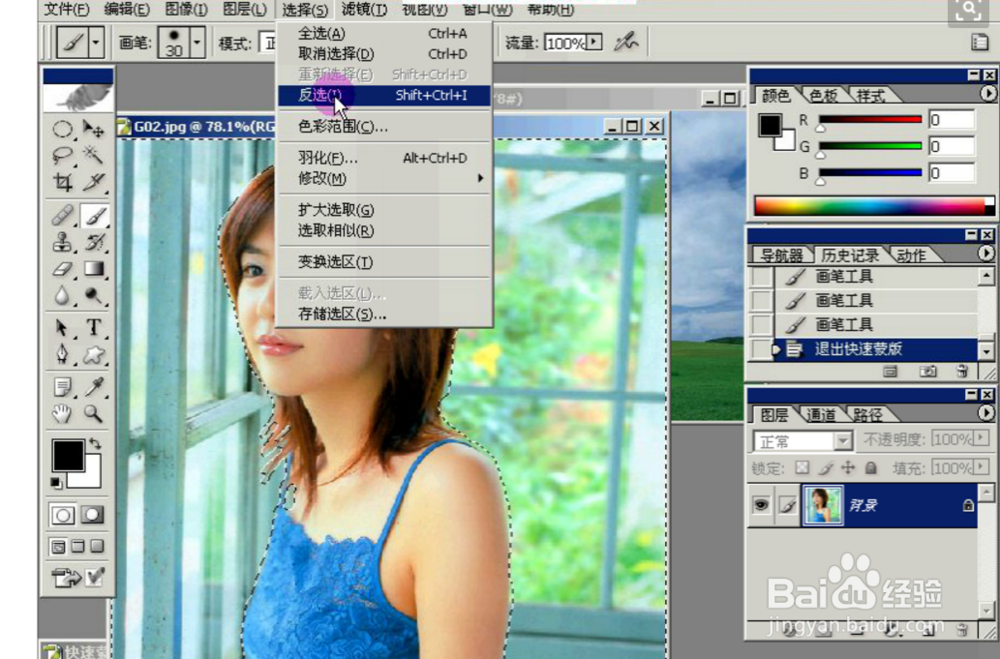Image resolution: width=1000 pixels, height=659 pixels.
Task: Click the R red slider track
Action: [x=870, y=119]
